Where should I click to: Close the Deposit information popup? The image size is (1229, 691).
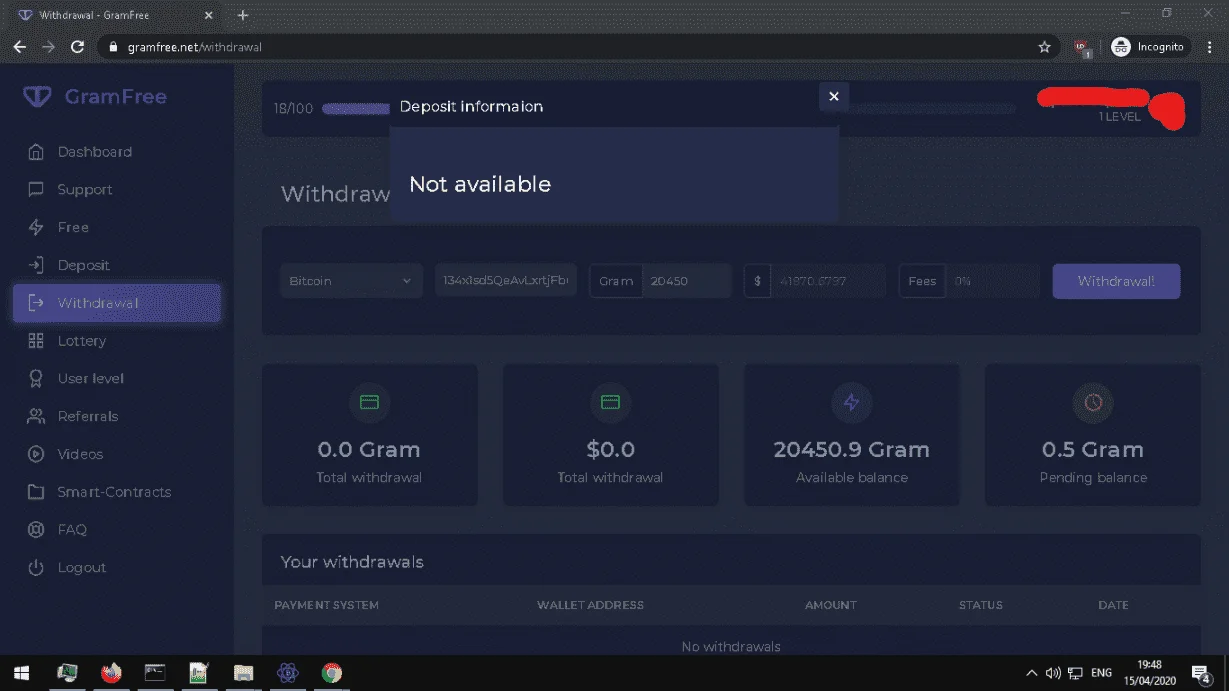point(834,96)
